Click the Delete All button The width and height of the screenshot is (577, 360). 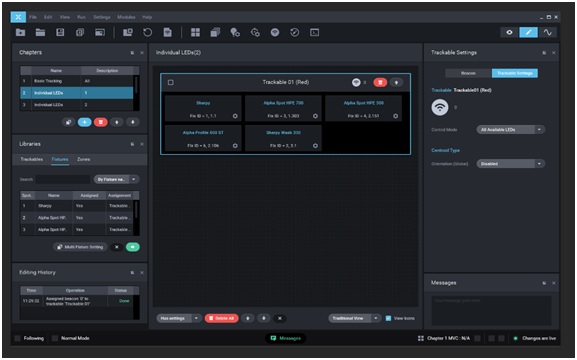click(222, 318)
